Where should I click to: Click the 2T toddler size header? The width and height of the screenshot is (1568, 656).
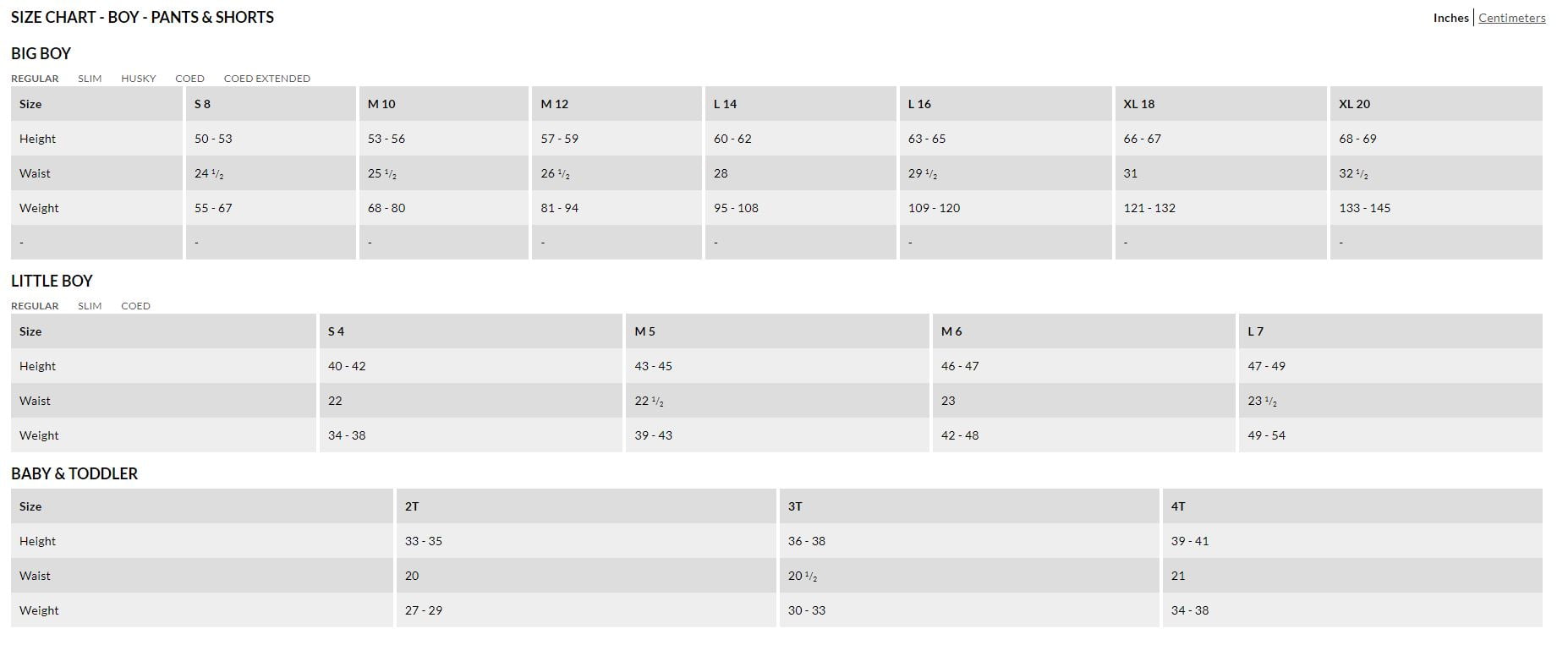pyautogui.click(x=412, y=506)
